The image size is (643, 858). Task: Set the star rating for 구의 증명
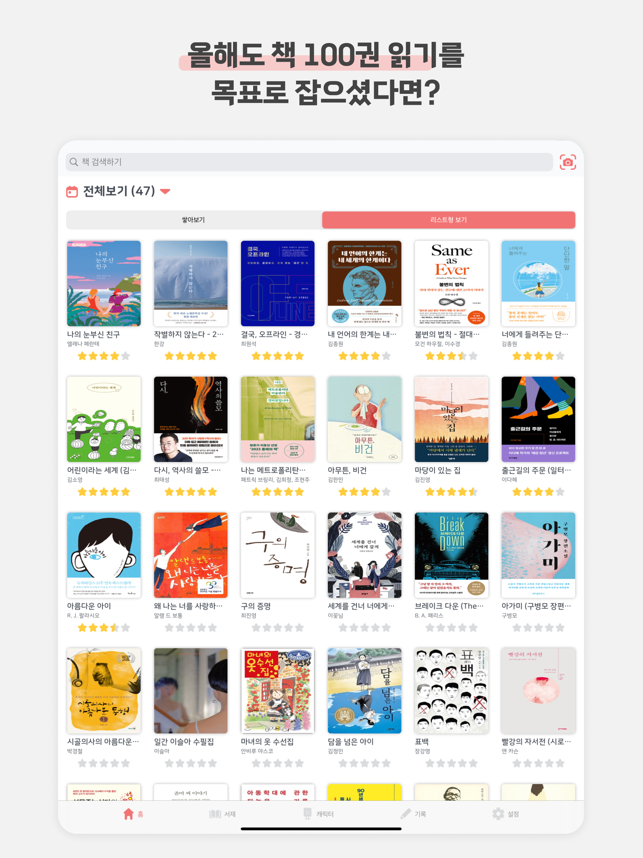[277, 628]
